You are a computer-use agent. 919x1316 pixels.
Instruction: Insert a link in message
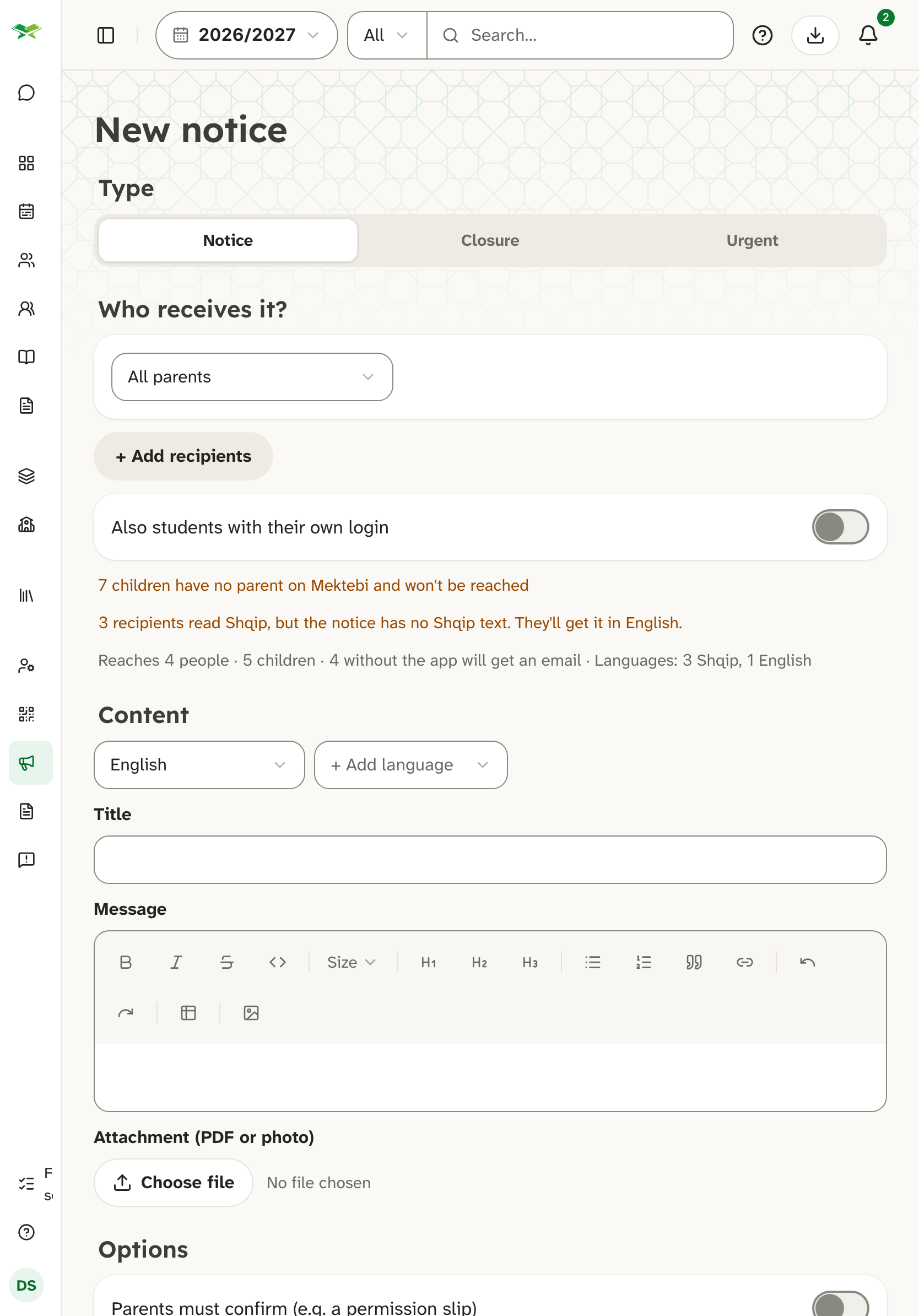click(x=745, y=962)
